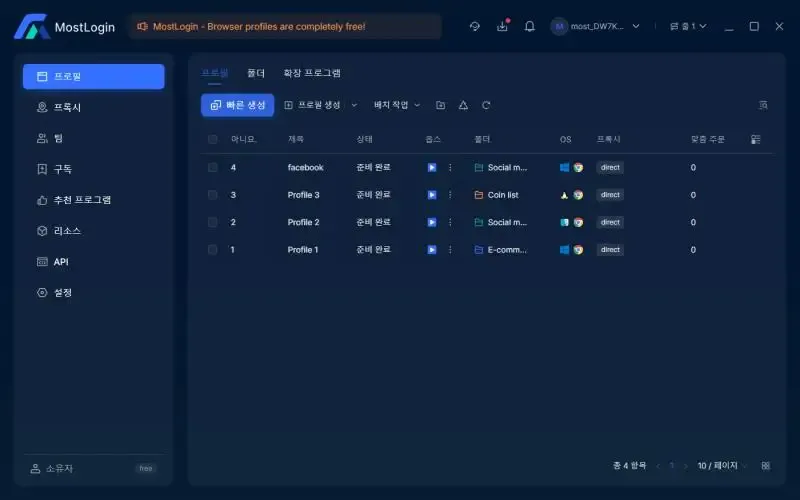
Task: Open more options for Profile 2 row
Action: pyautogui.click(x=450, y=222)
